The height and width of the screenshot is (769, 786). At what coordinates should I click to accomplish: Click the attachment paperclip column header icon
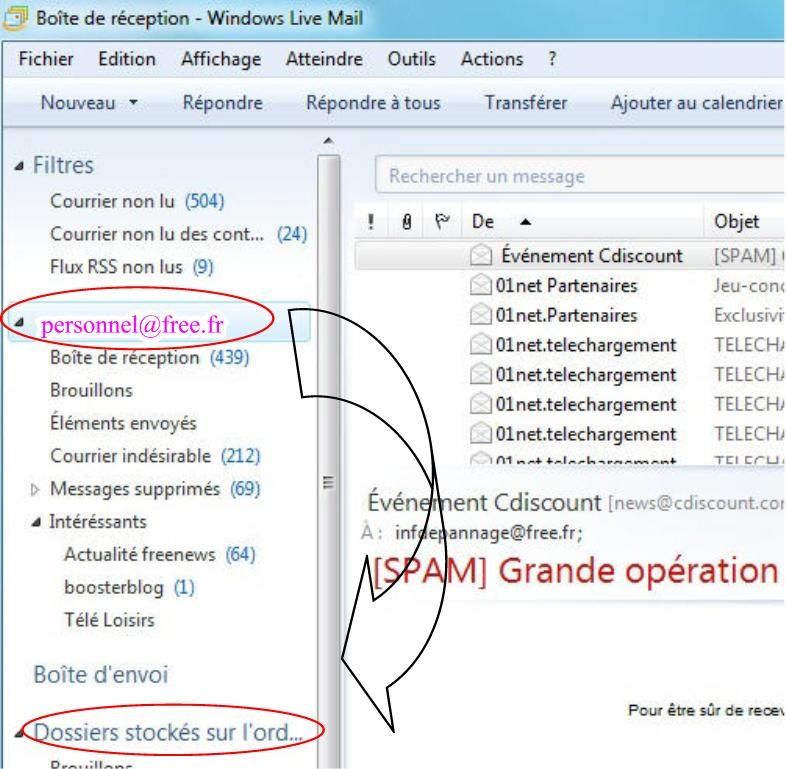tap(404, 222)
